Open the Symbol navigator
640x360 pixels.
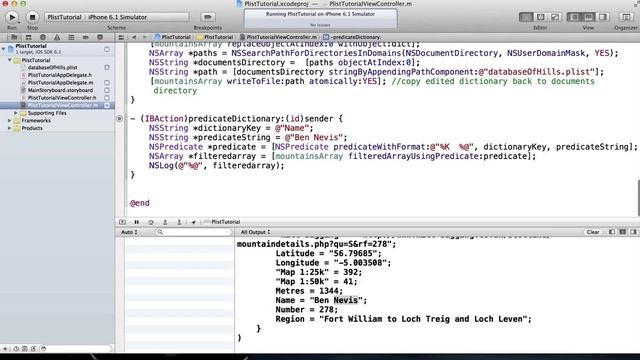(x=28, y=37)
